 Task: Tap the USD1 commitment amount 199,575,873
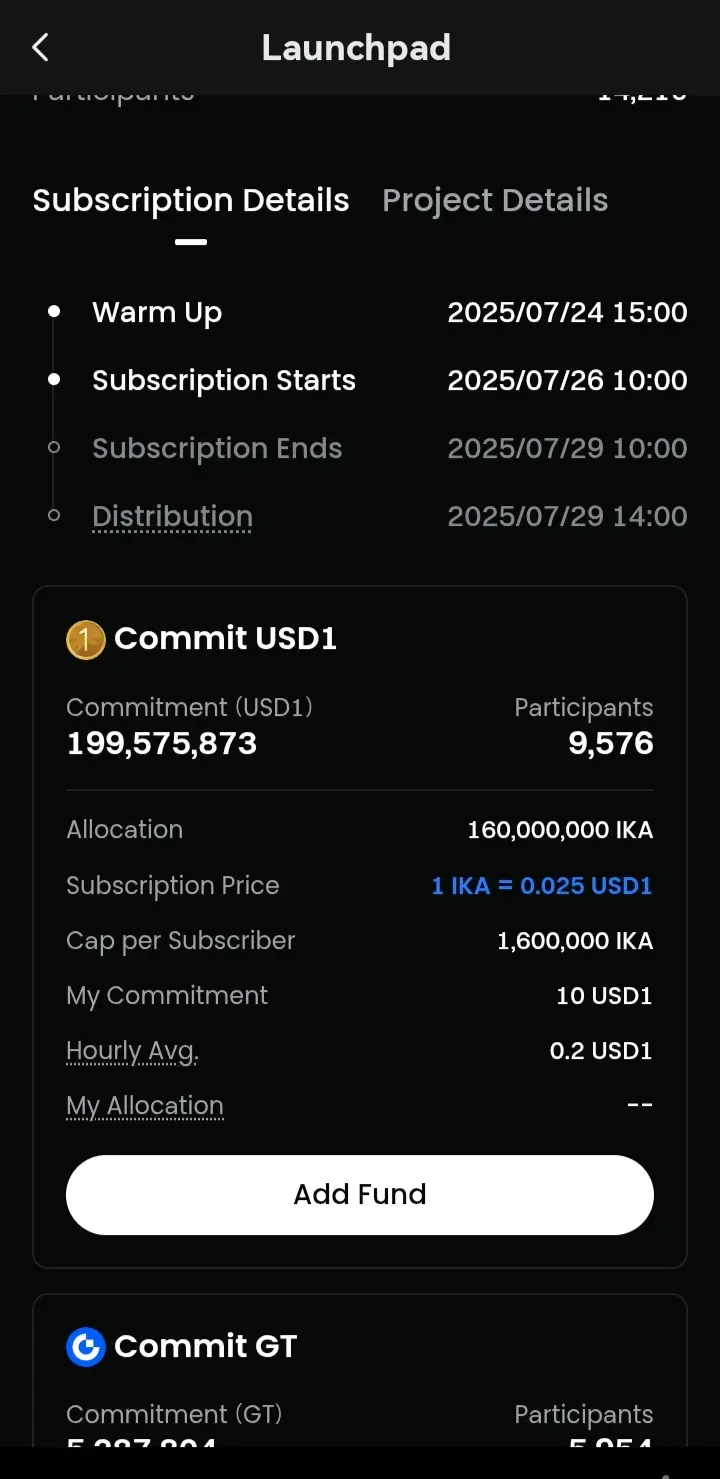click(162, 743)
